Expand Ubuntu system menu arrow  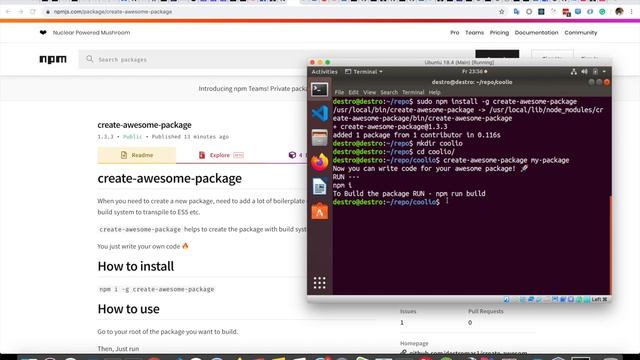coord(604,72)
